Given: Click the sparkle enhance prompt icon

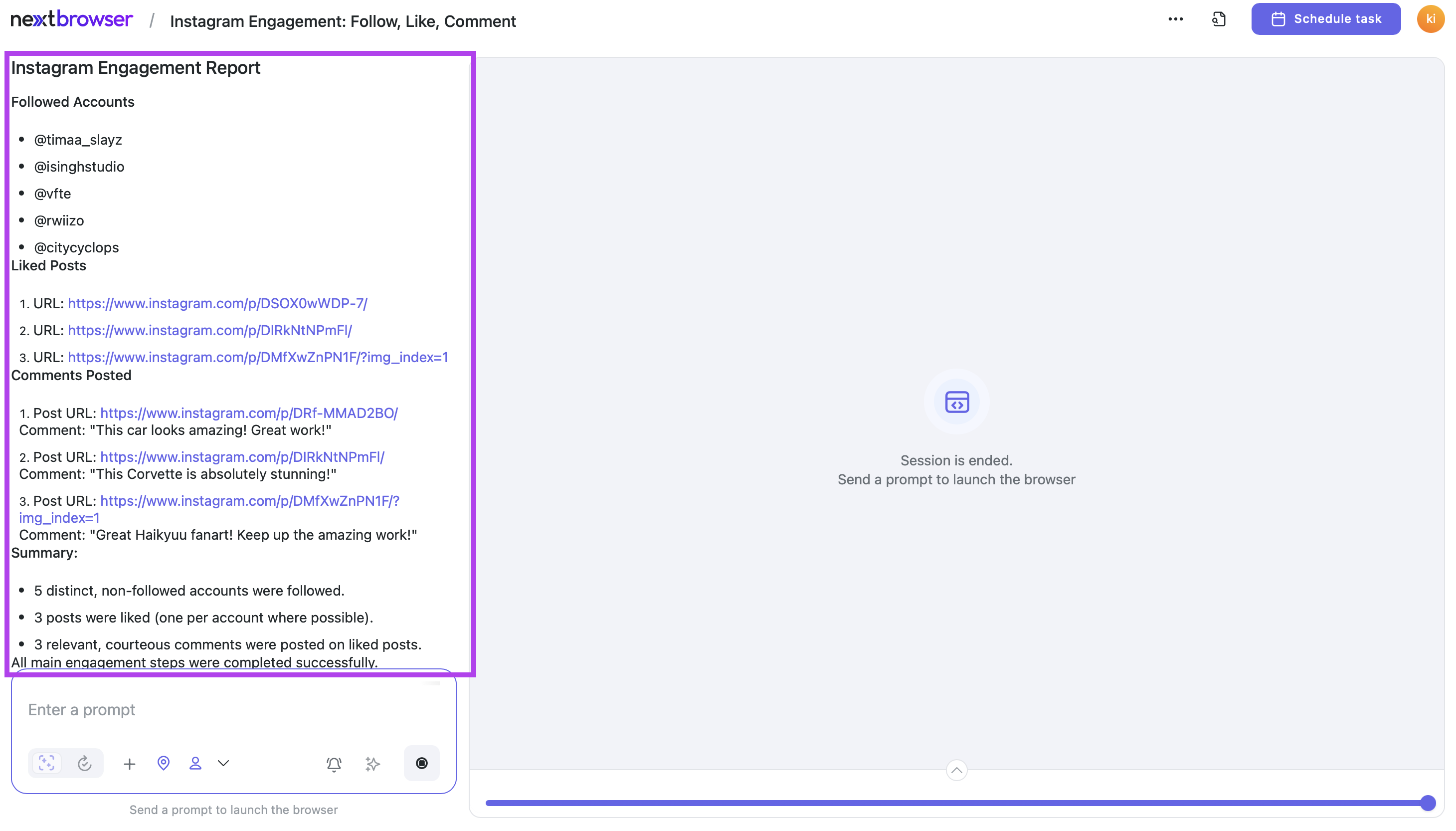Looking at the screenshot, I should point(372,764).
